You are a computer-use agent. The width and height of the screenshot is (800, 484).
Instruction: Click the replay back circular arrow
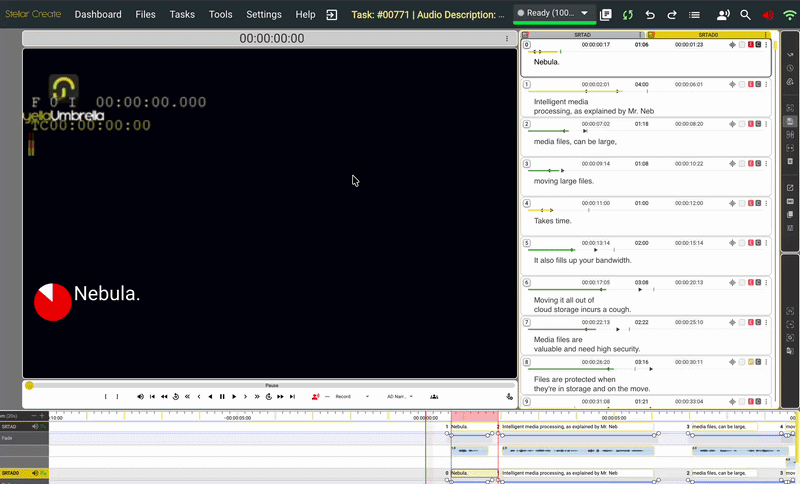point(176,396)
